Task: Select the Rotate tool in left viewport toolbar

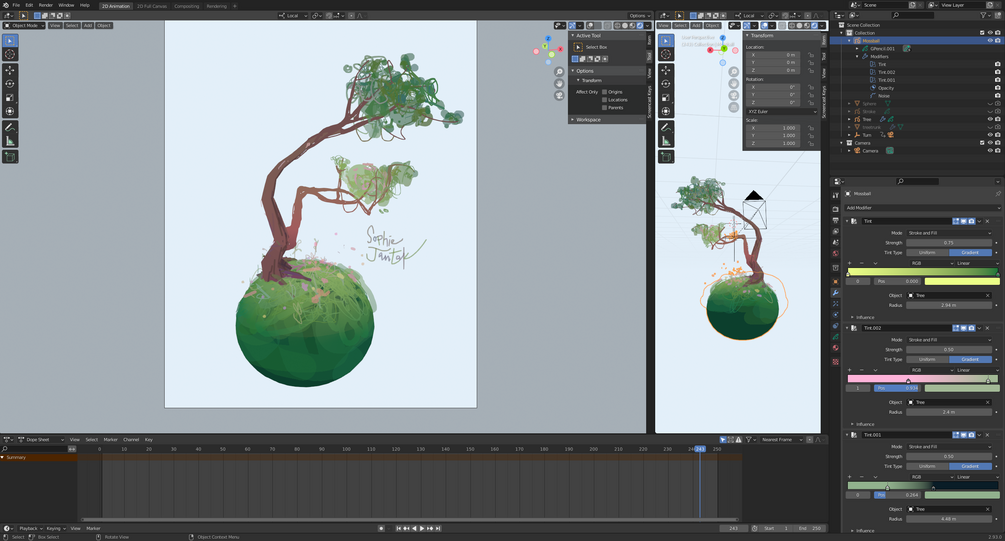Action: point(10,84)
